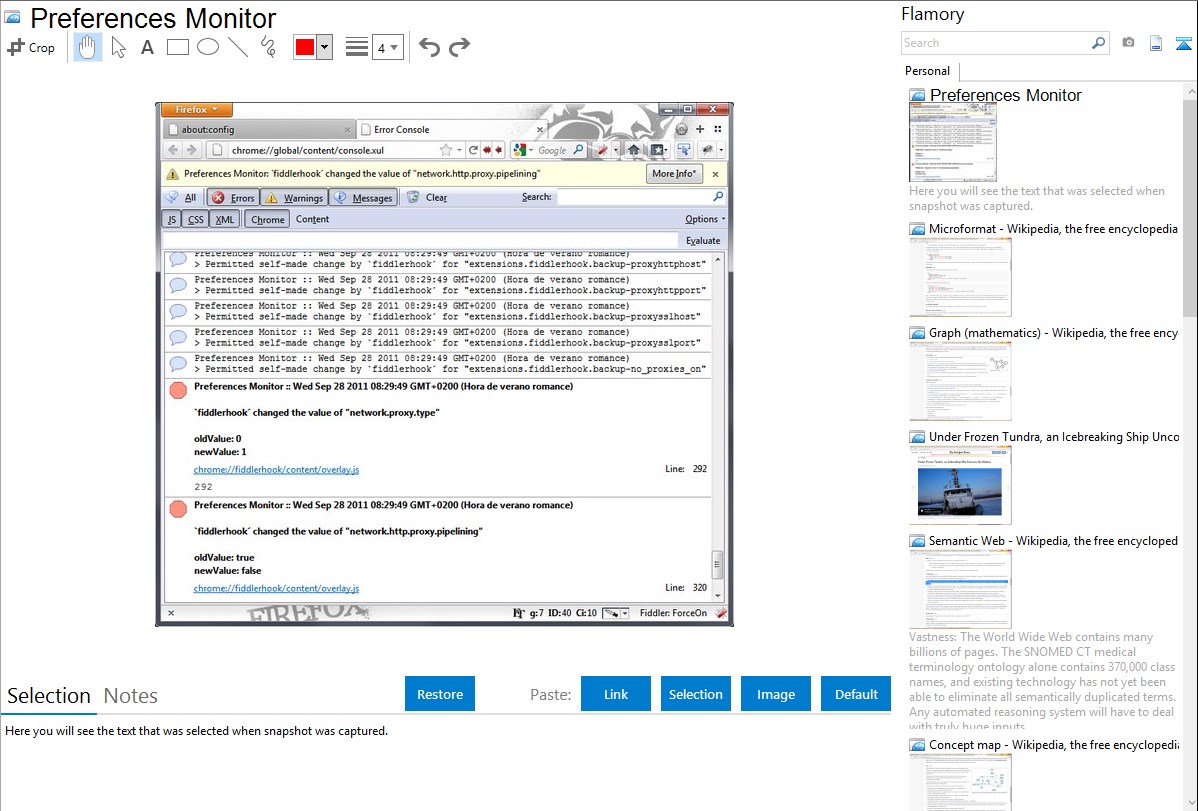Open the Microformat Wikipedia snapshot thumbnail
The image size is (1198, 811).
(x=960, y=277)
